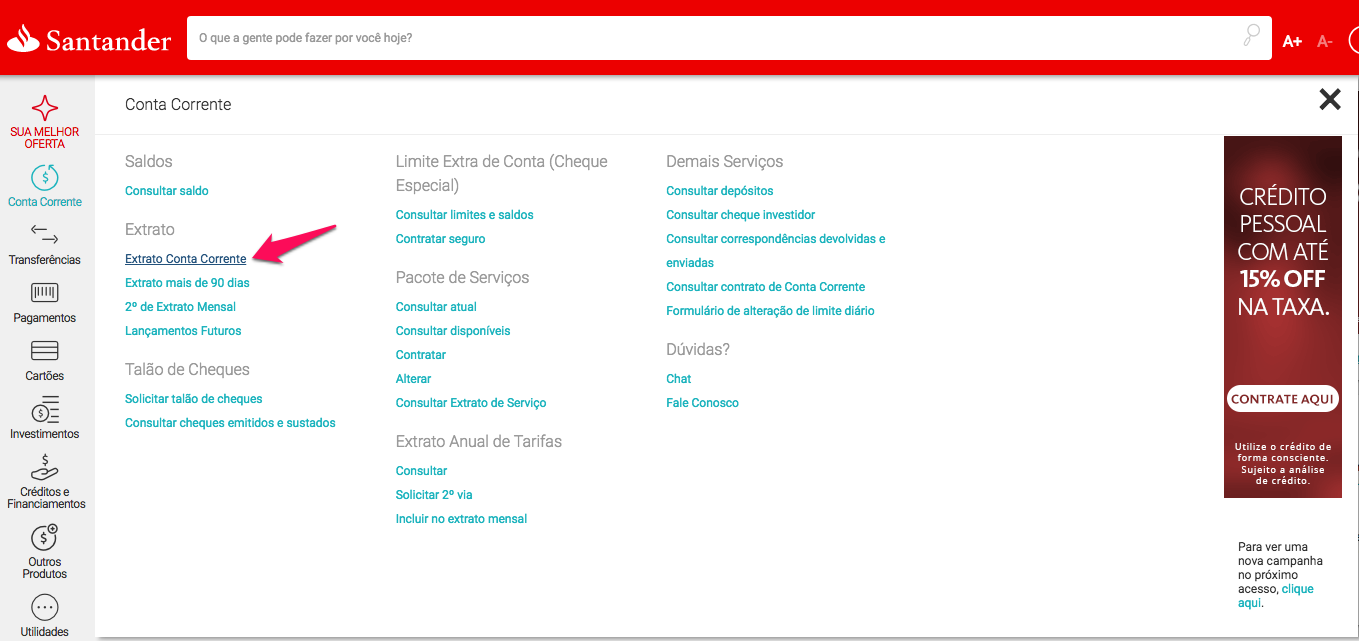This screenshot has width=1359, height=641.
Task: Click CONTRATE AQUI button in ad
Action: click(x=1283, y=399)
